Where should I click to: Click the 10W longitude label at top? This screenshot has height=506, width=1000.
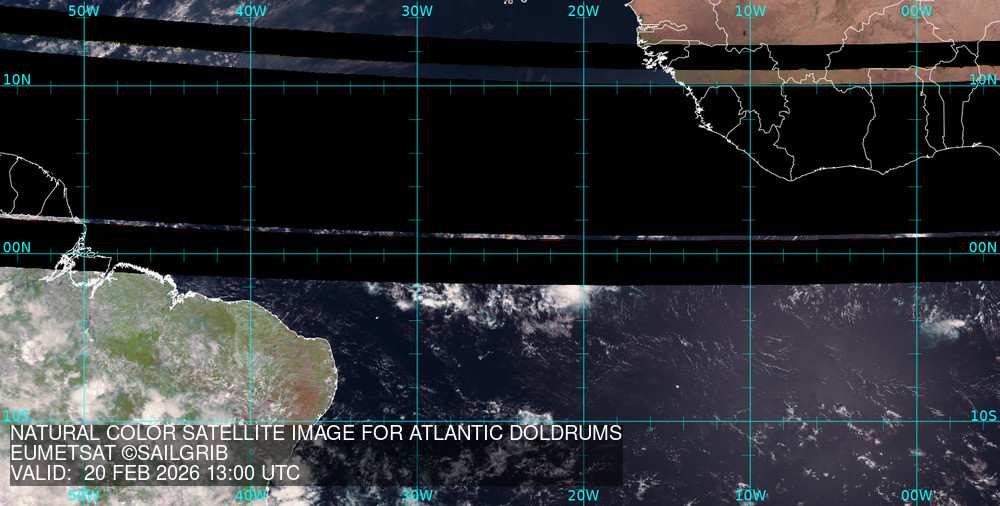(x=750, y=11)
